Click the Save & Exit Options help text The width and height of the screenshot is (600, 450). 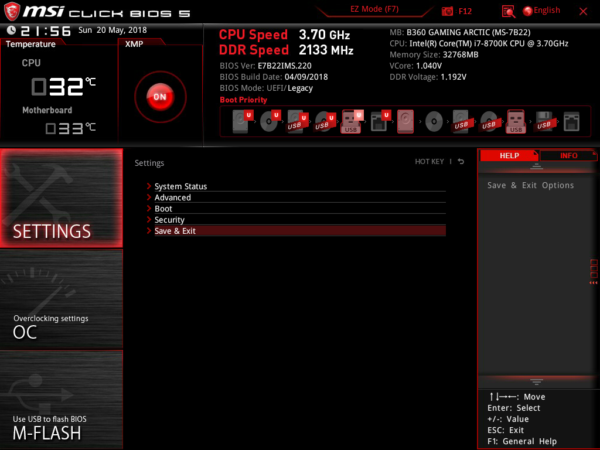(x=530, y=185)
